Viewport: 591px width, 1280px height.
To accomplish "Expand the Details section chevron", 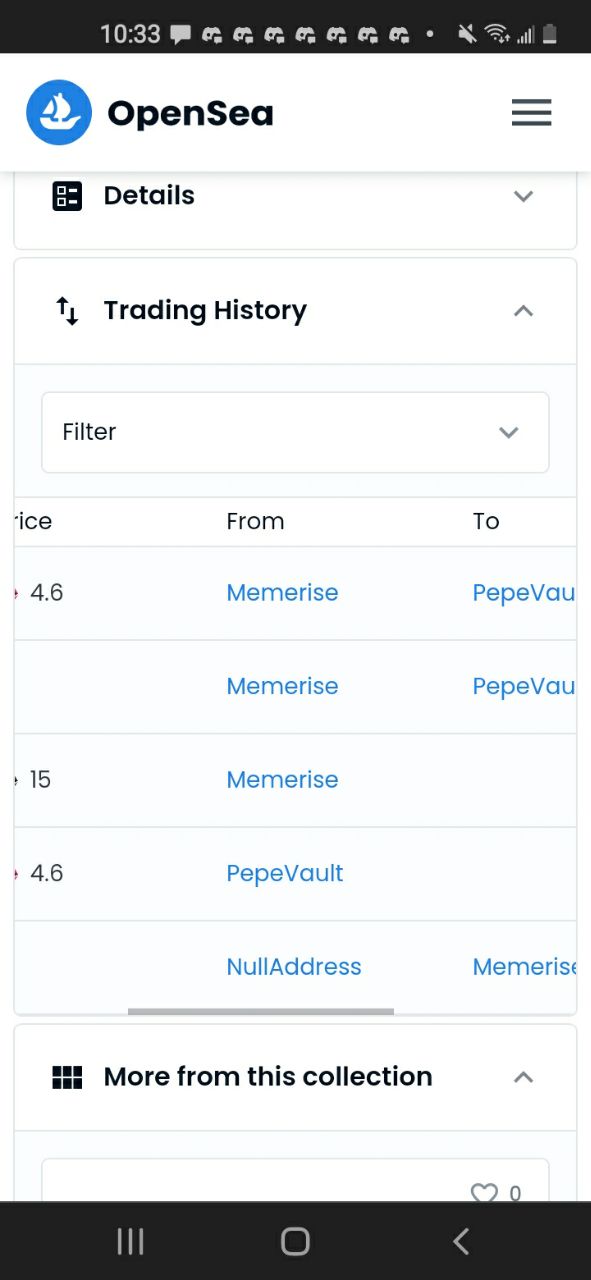I will click(523, 196).
